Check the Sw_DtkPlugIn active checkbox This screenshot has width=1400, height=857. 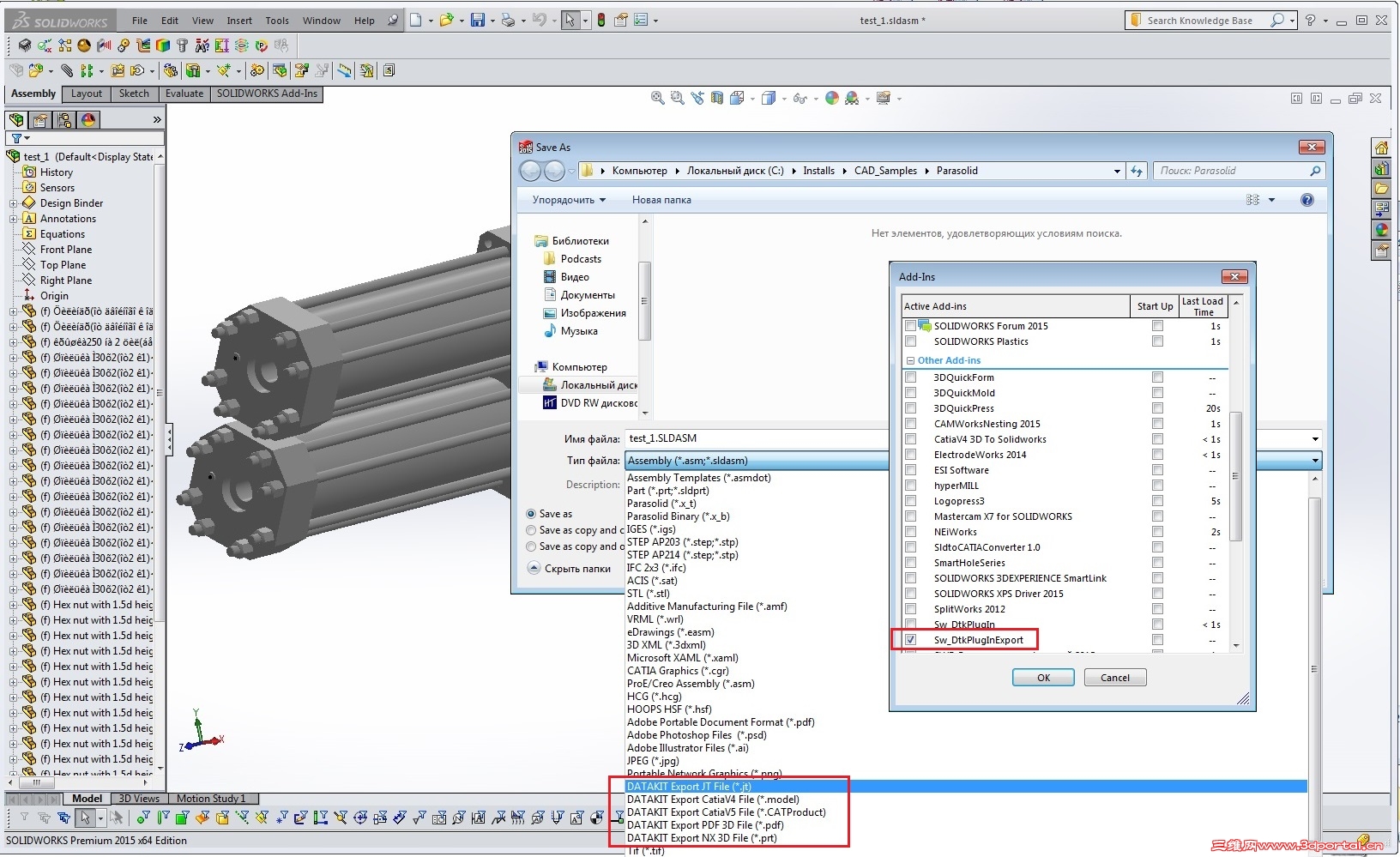(910, 625)
